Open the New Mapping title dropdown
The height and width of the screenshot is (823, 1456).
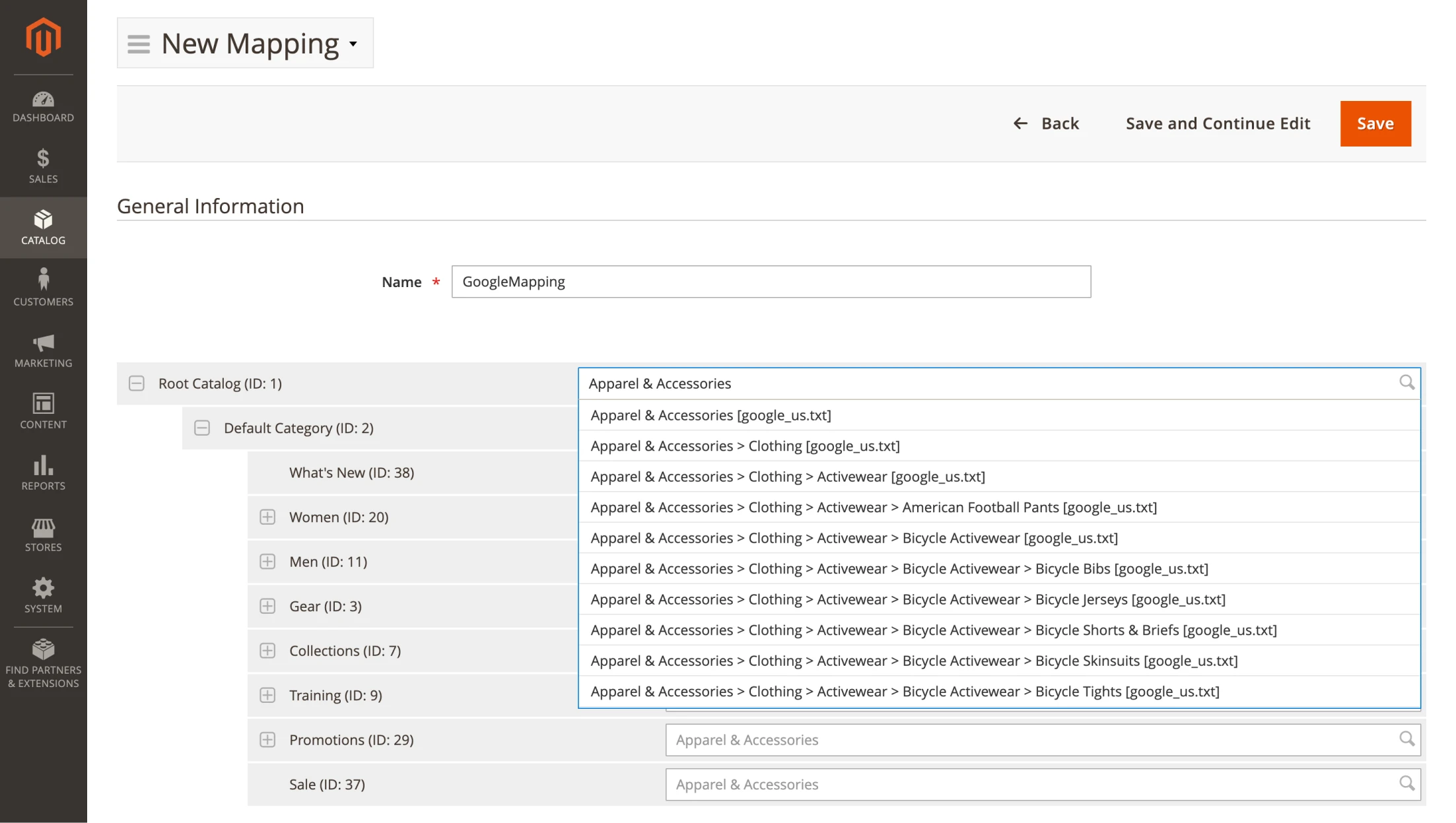[x=353, y=44]
